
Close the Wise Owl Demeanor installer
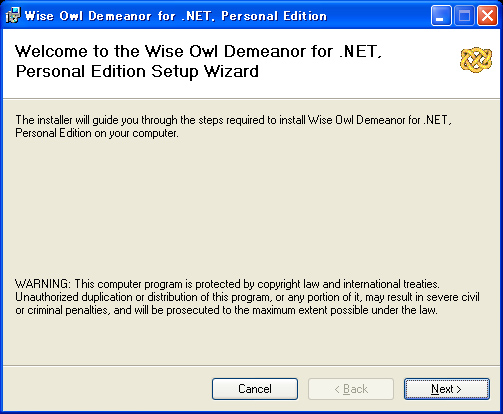tap(487, 15)
